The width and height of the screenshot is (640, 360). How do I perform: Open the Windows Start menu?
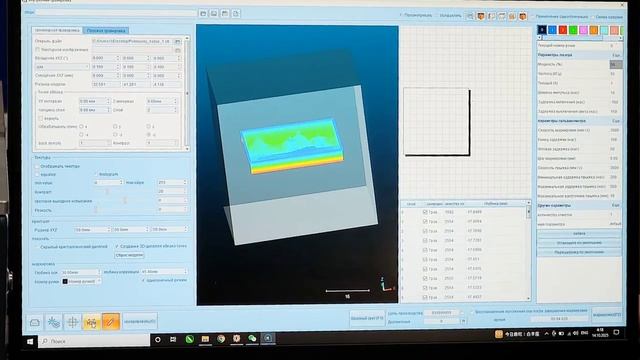tap(30, 341)
